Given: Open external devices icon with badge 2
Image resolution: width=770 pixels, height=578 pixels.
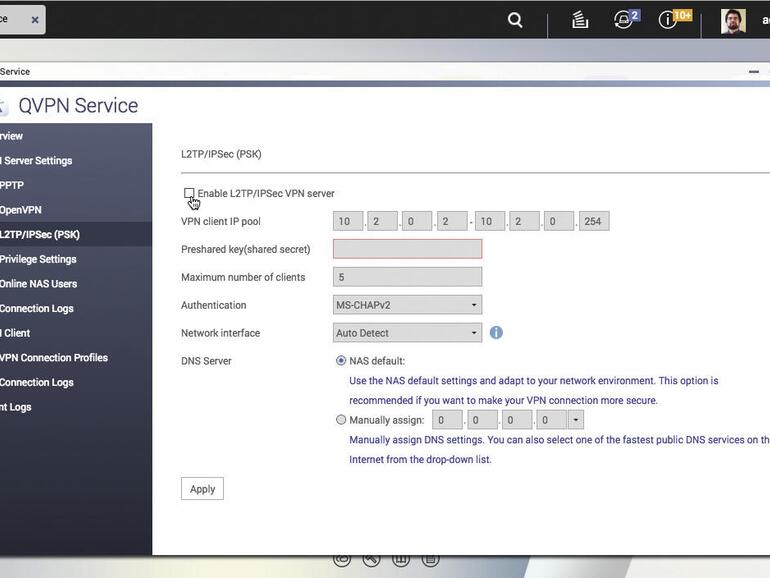Looking at the screenshot, I should click(x=624, y=20).
